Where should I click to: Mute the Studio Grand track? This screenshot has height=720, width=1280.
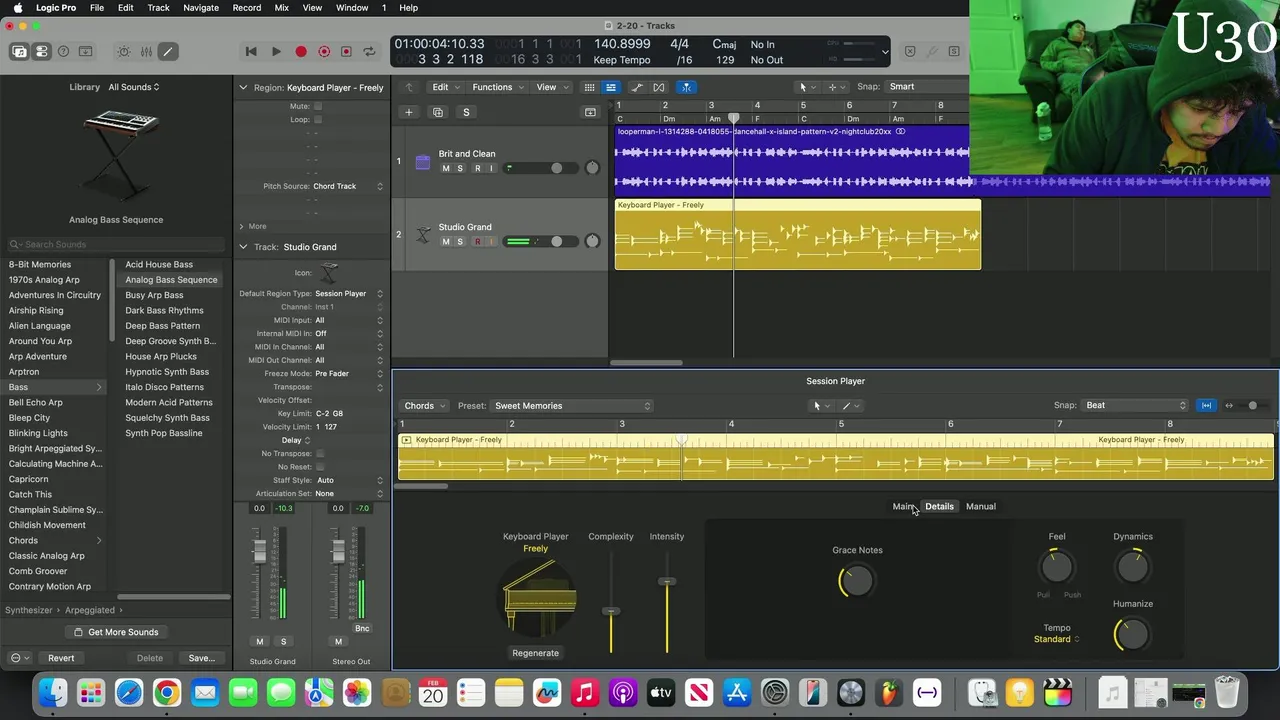pos(446,241)
